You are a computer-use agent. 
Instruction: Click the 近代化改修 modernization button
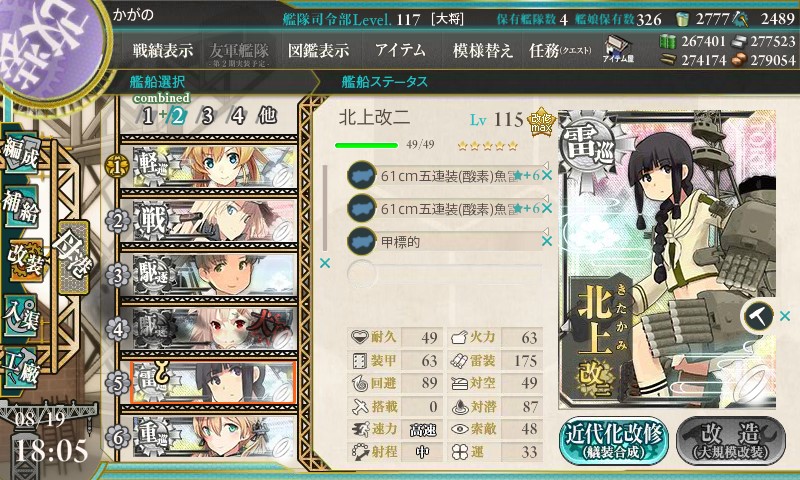[614, 440]
